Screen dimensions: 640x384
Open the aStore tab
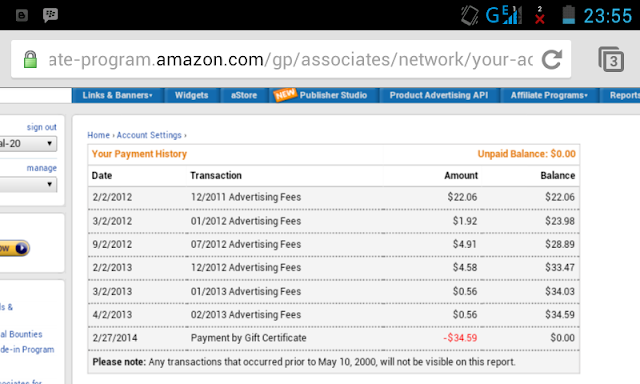[x=244, y=95]
